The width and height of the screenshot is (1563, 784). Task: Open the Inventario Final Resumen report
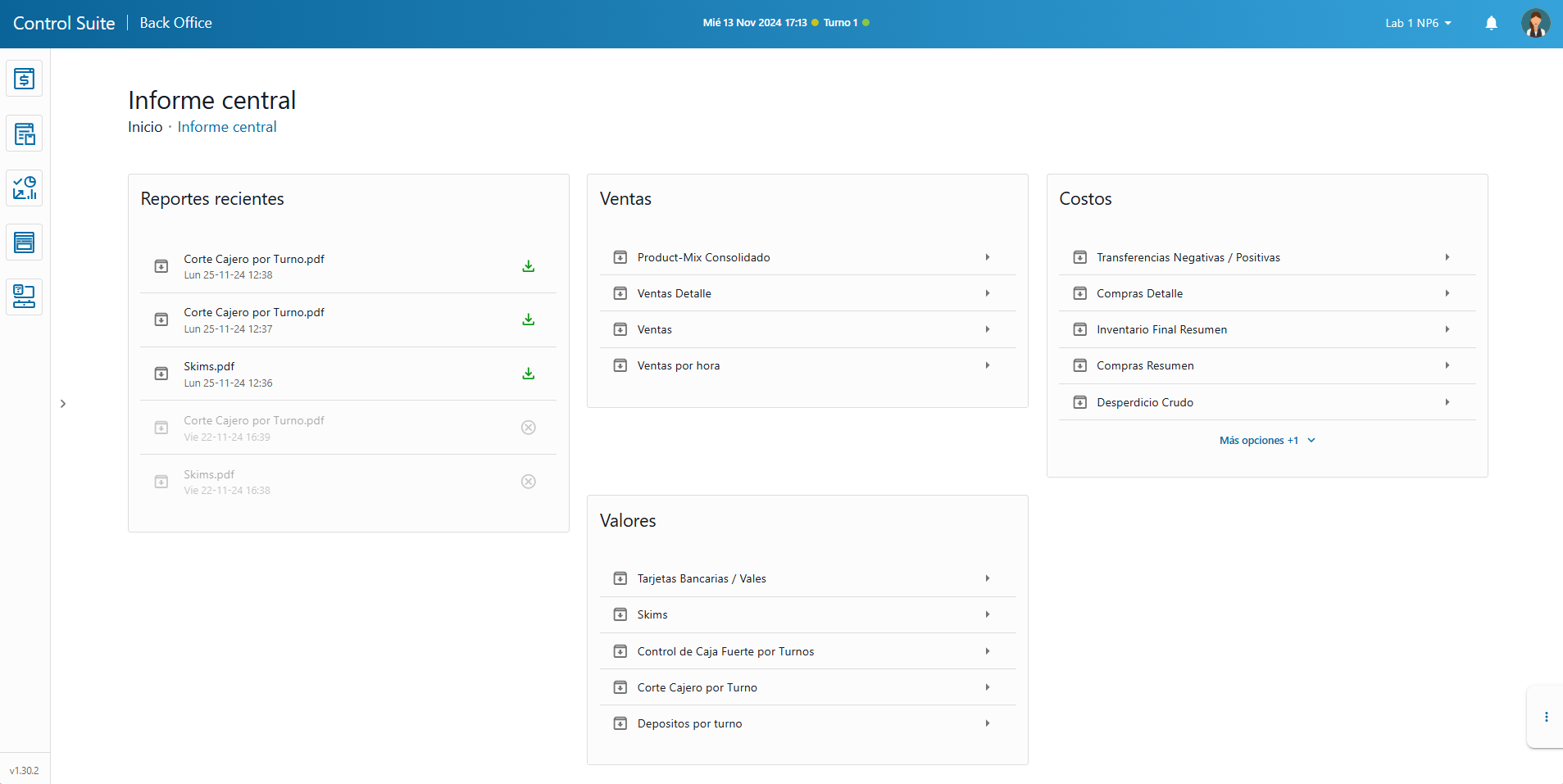click(1161, 330)
